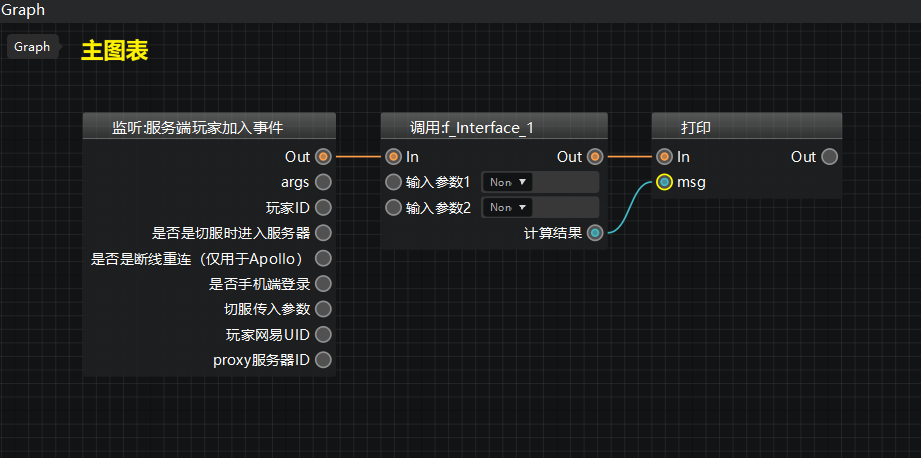Screen dimensions: 921x458
Task: Select the proxy服务器ID output port
Action: (323, 360)
